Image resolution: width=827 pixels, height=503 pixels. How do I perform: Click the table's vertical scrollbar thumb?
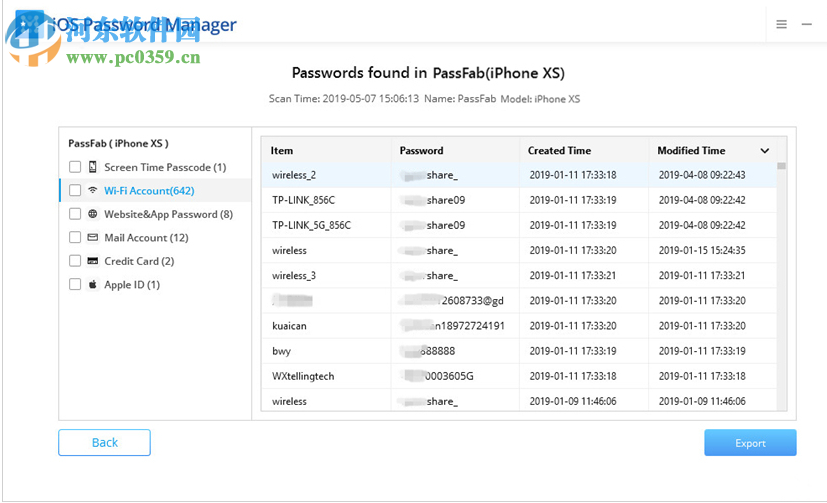pyautogui.click(x=781, y=166)
